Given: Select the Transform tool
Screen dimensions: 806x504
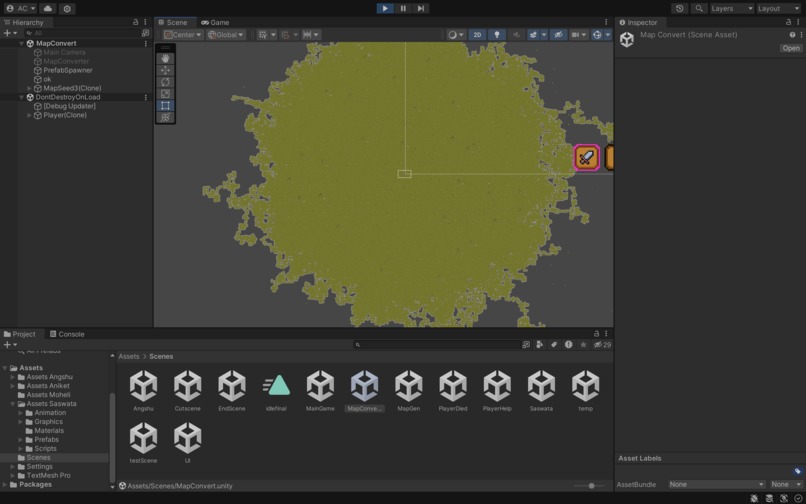Looking at the screenshot, I should click(165, 118).
